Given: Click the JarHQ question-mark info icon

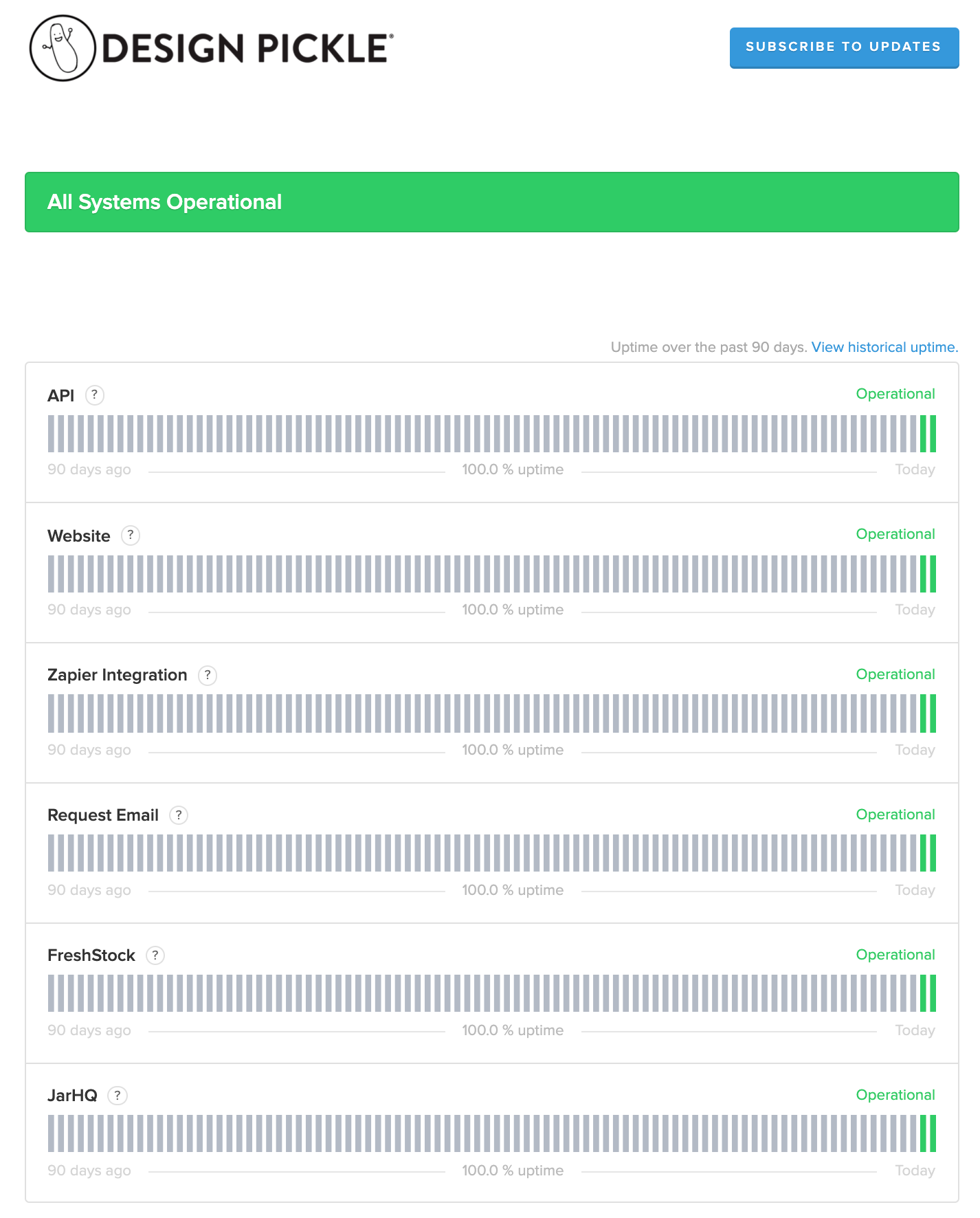Looking at the screenshot, I should (118, 1096).
